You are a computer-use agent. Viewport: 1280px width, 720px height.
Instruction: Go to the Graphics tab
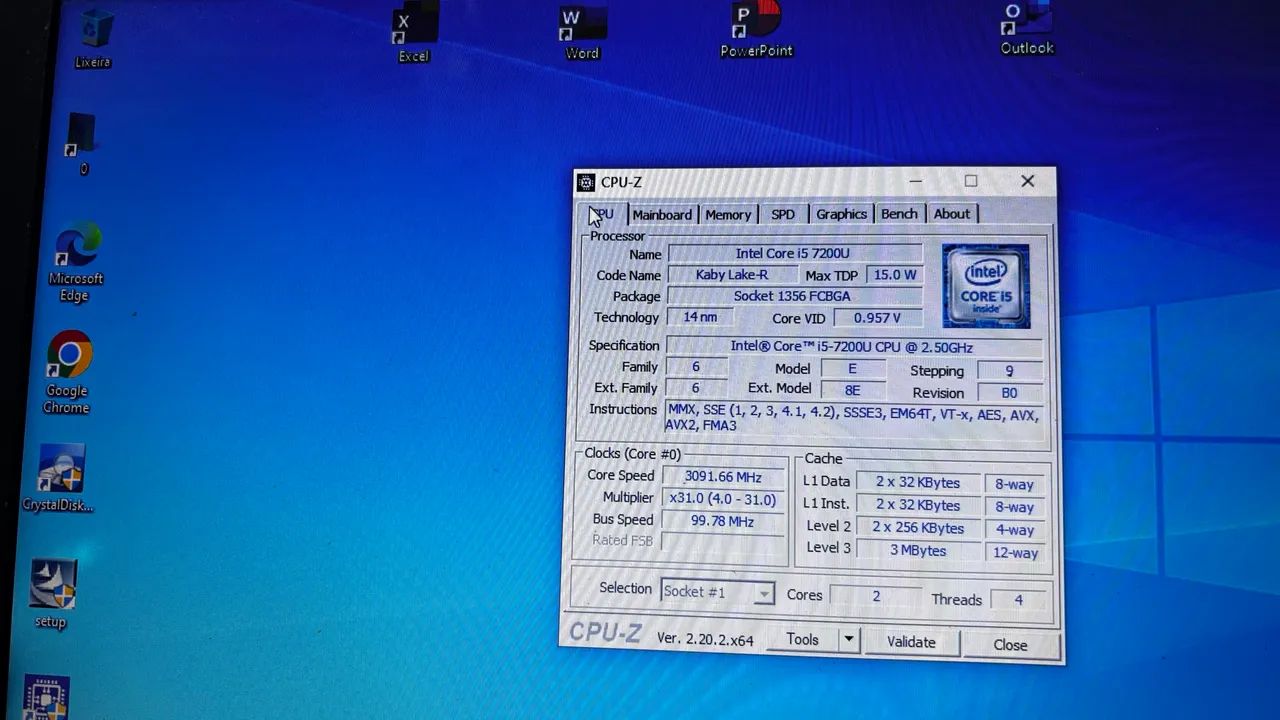(841, 214)
